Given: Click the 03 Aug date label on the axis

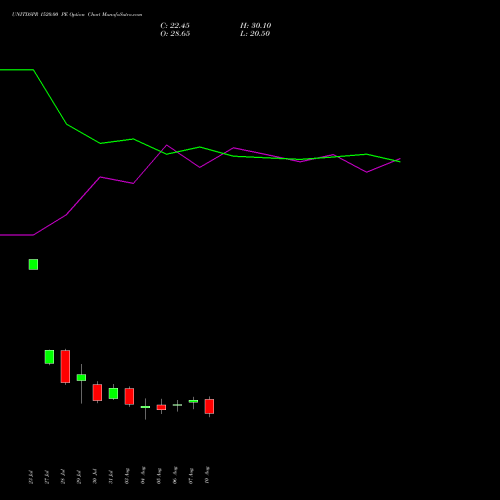Looking at the screenshot, I should click(x=127, y=476).
